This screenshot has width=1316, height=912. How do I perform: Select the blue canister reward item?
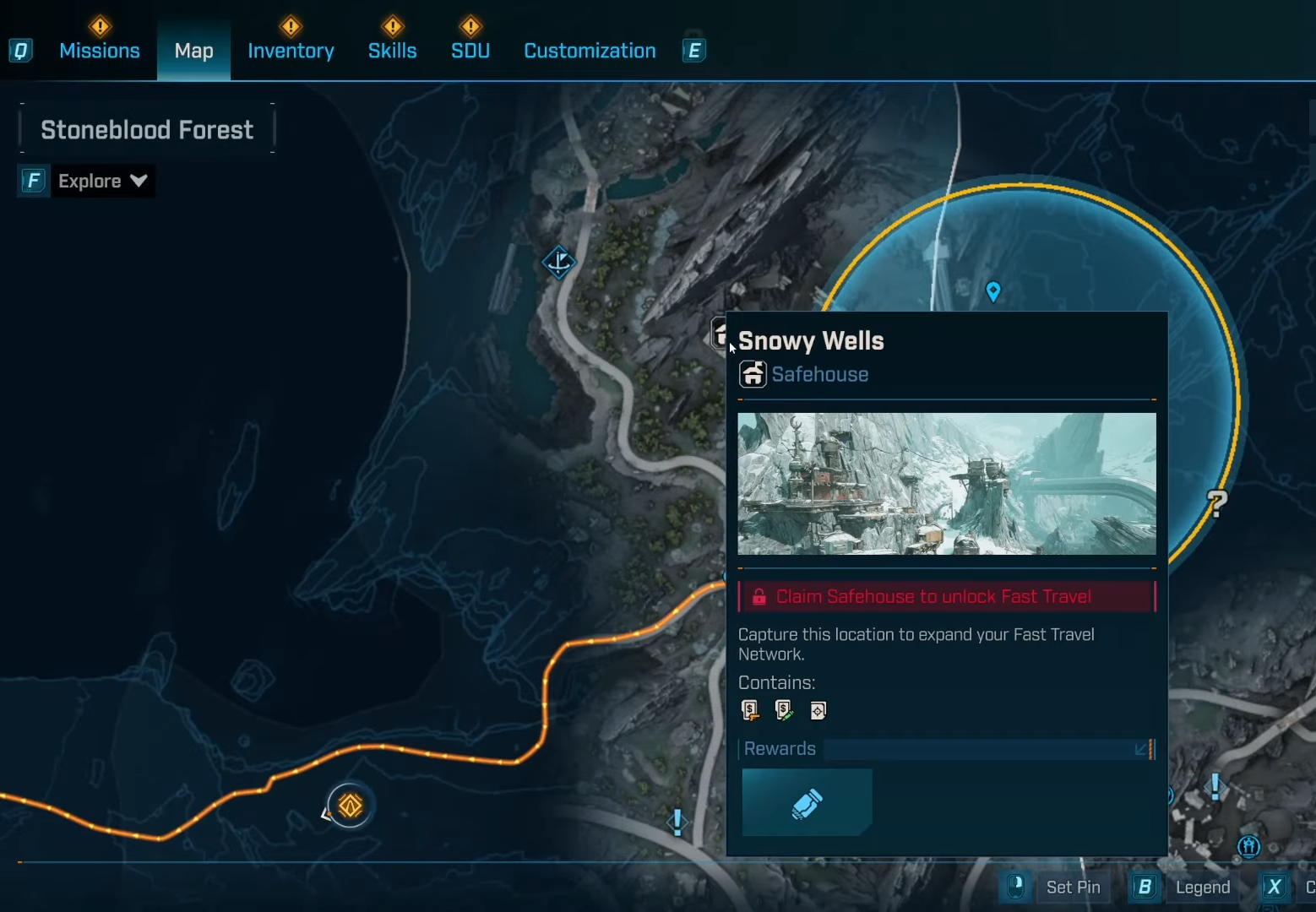point(807,803)
